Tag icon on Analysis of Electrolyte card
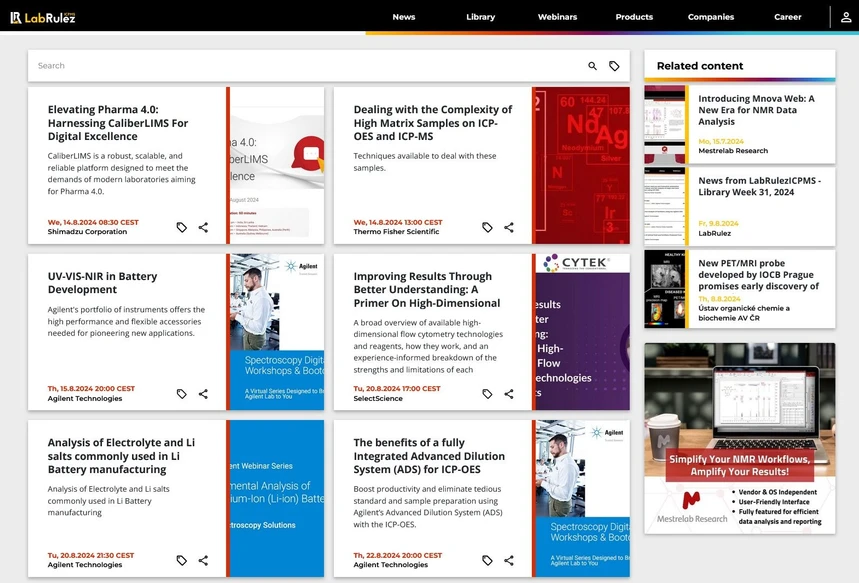859x583 pixels. pyautogui.click(x=181, y=561)
